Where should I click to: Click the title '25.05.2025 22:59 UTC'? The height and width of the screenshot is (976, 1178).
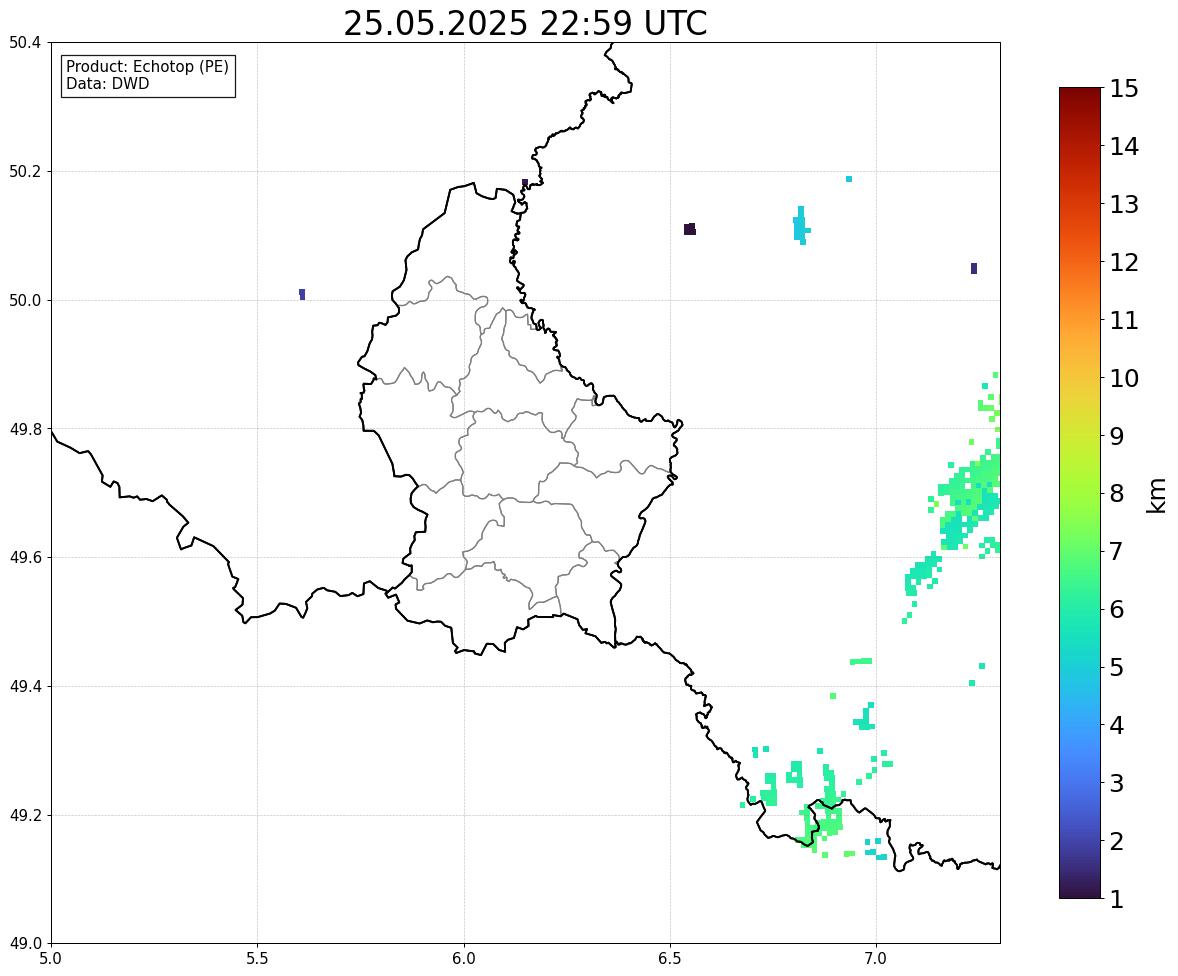click(525, 23)
